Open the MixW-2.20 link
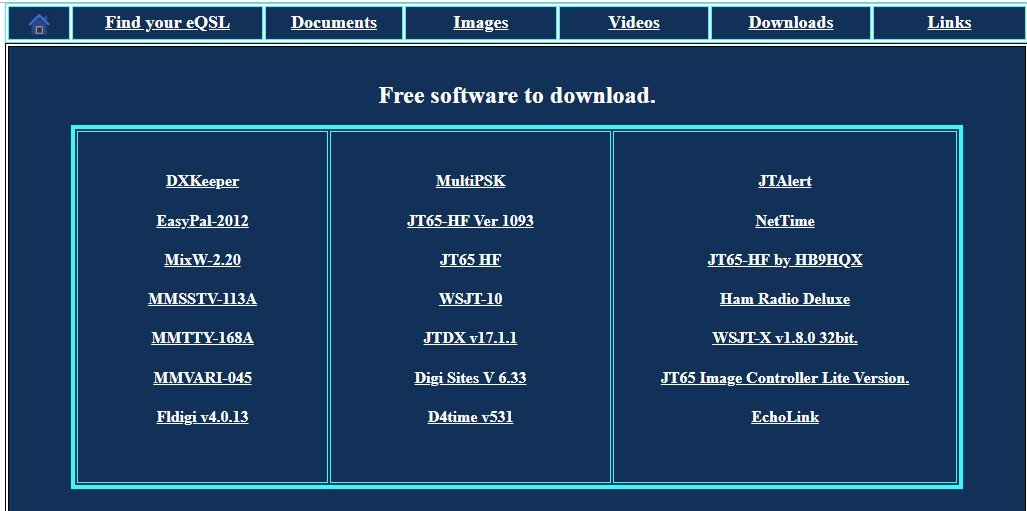 pyautogui.click(x=202, y=260)
